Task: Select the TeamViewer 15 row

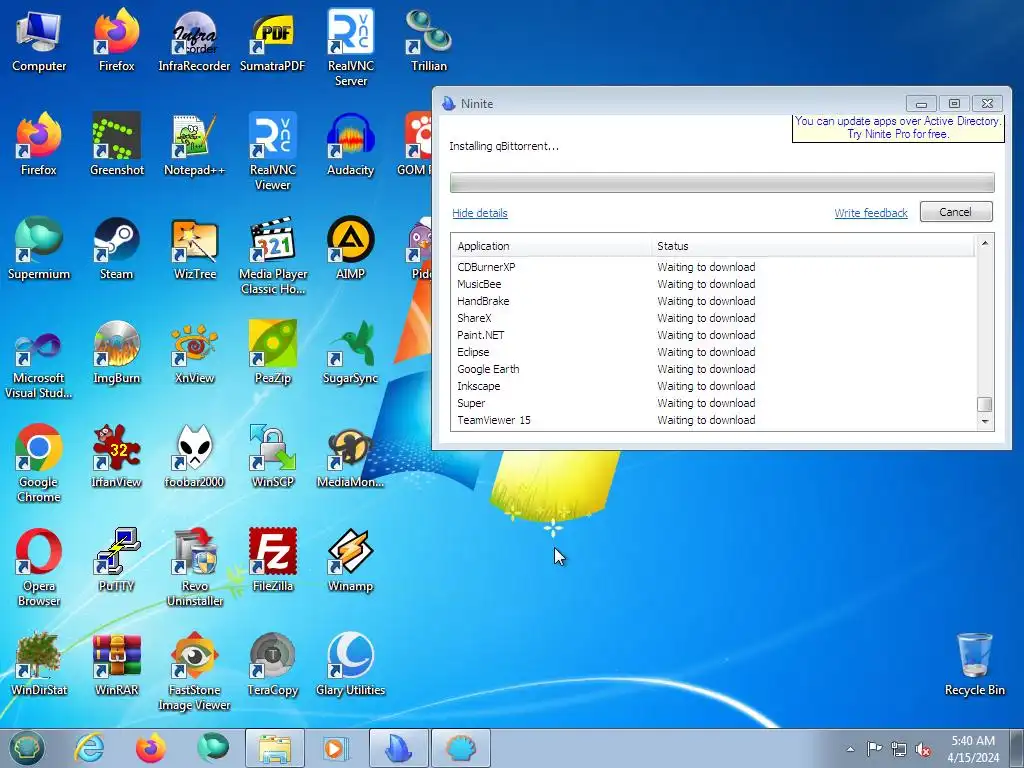Action: [x=714, y=420]
